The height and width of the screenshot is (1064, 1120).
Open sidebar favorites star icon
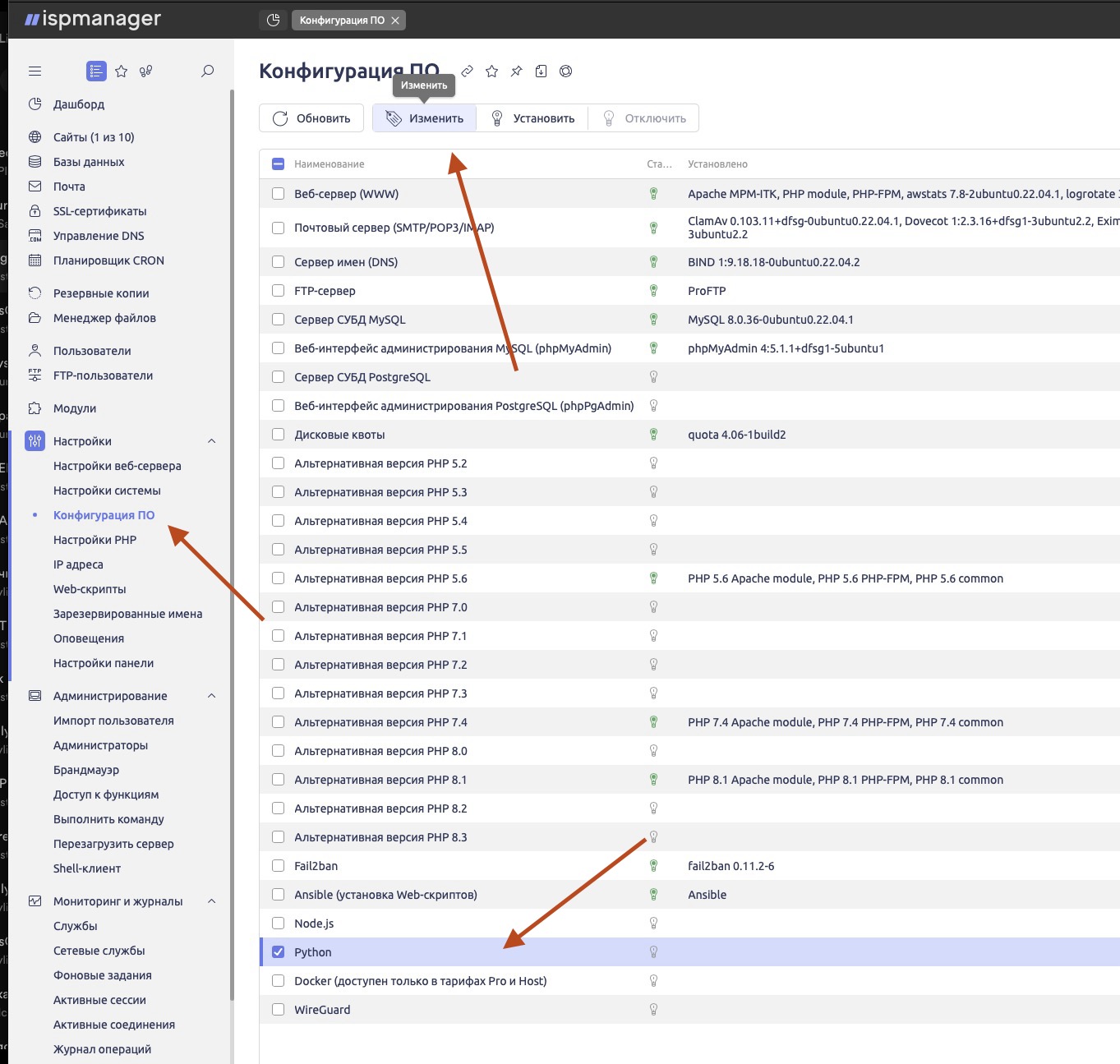122,71
